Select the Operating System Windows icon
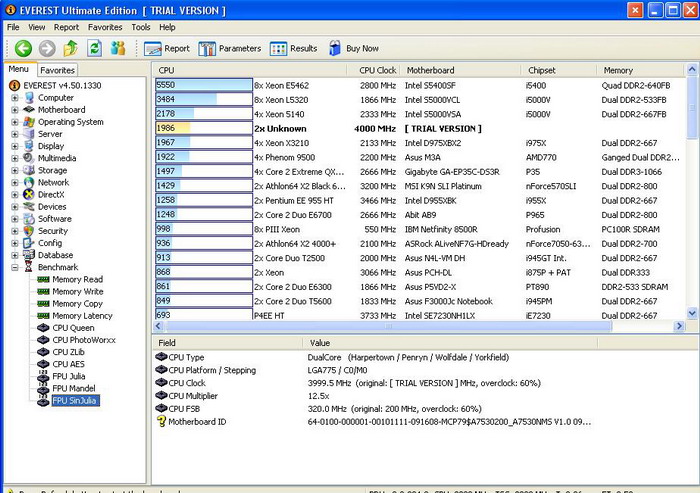The image size is (700, 493). [29, 122]
